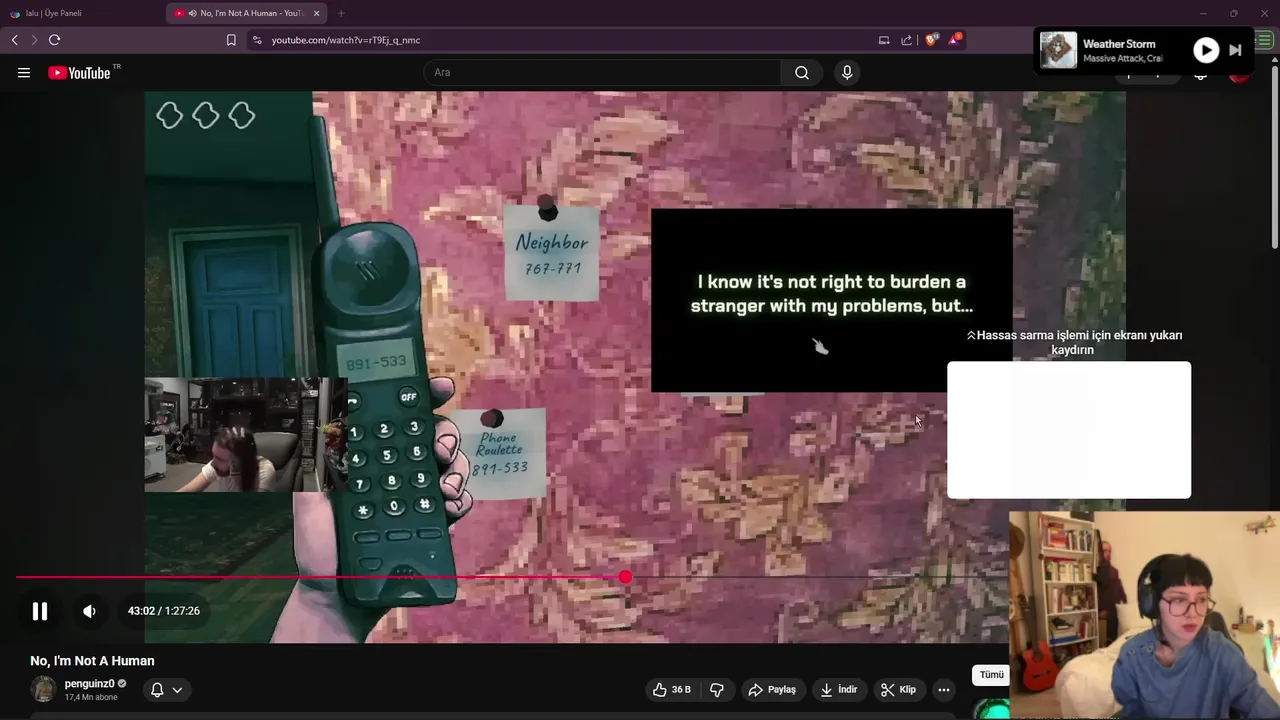
Task: Open Brave Shields lion icon
Action: pos(931,40)
